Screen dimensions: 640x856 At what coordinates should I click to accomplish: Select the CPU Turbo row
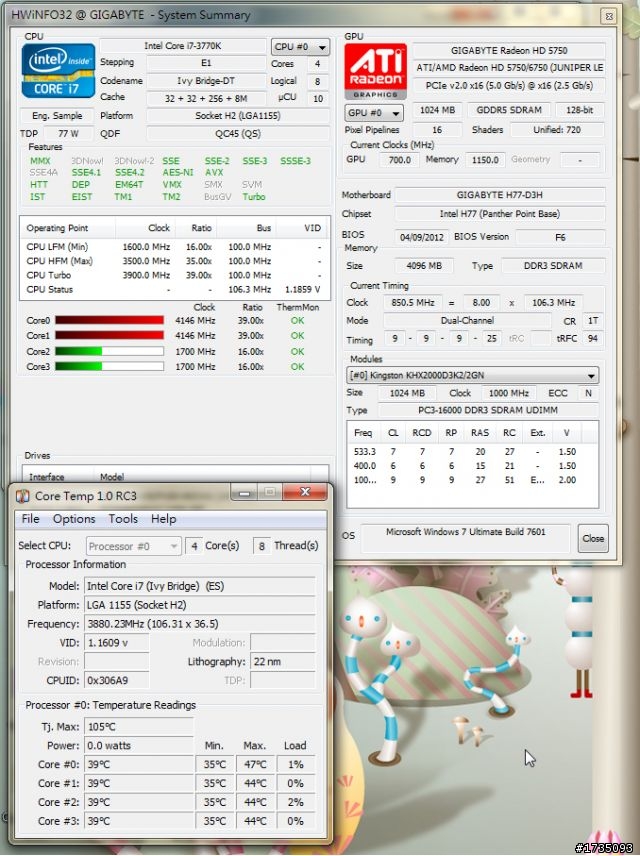tap(174, 276)
